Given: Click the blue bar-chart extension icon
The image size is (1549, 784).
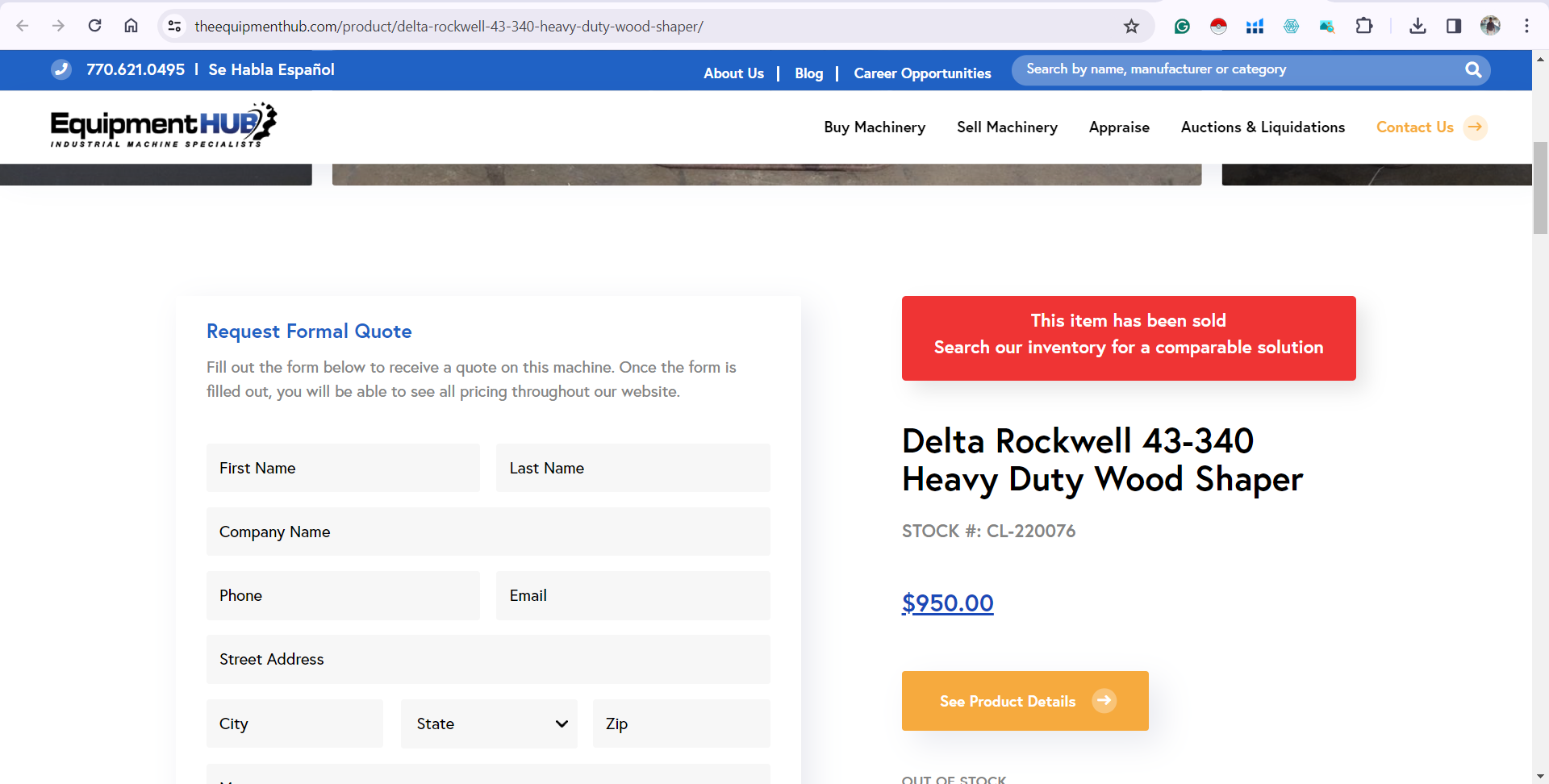Looking at the screenshot, I should tap(1255, 26).
